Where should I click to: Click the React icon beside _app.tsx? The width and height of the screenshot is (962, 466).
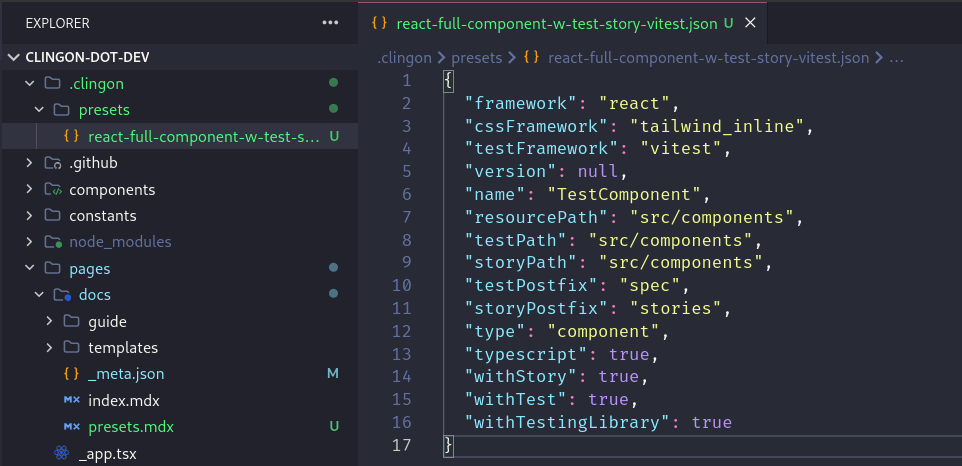[61, 453]
